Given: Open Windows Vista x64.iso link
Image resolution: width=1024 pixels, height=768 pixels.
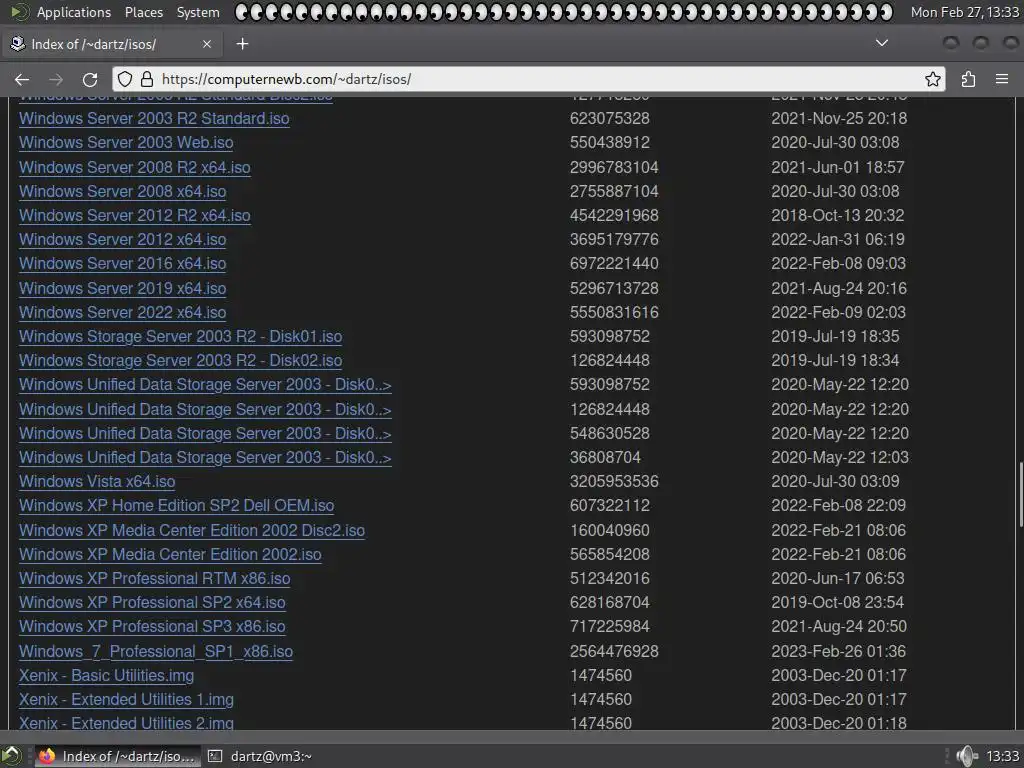Looking at the screenshot, I should click(97, 481).
